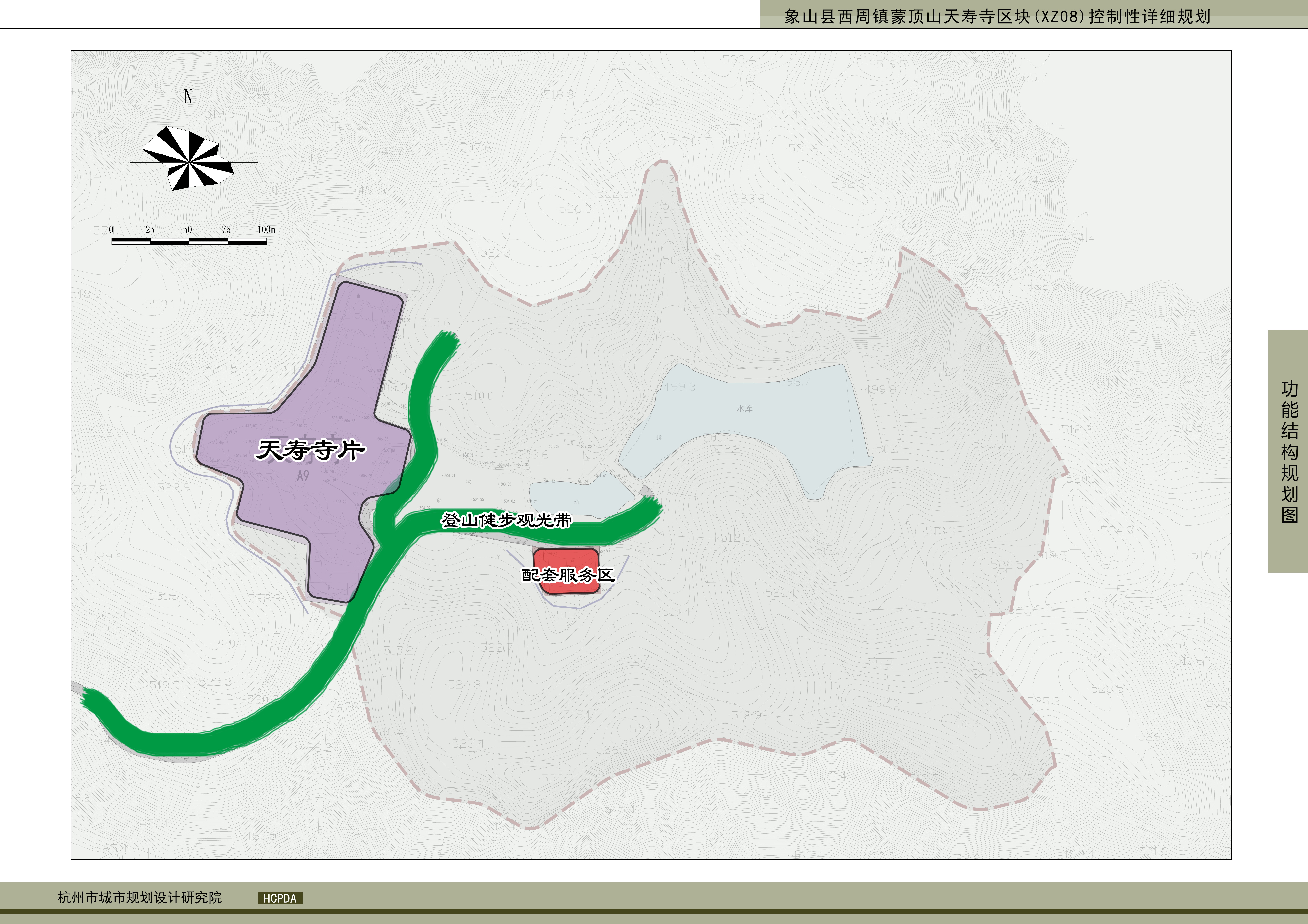
Task: Click the '50' scale label
Action: tap(187, 230)
